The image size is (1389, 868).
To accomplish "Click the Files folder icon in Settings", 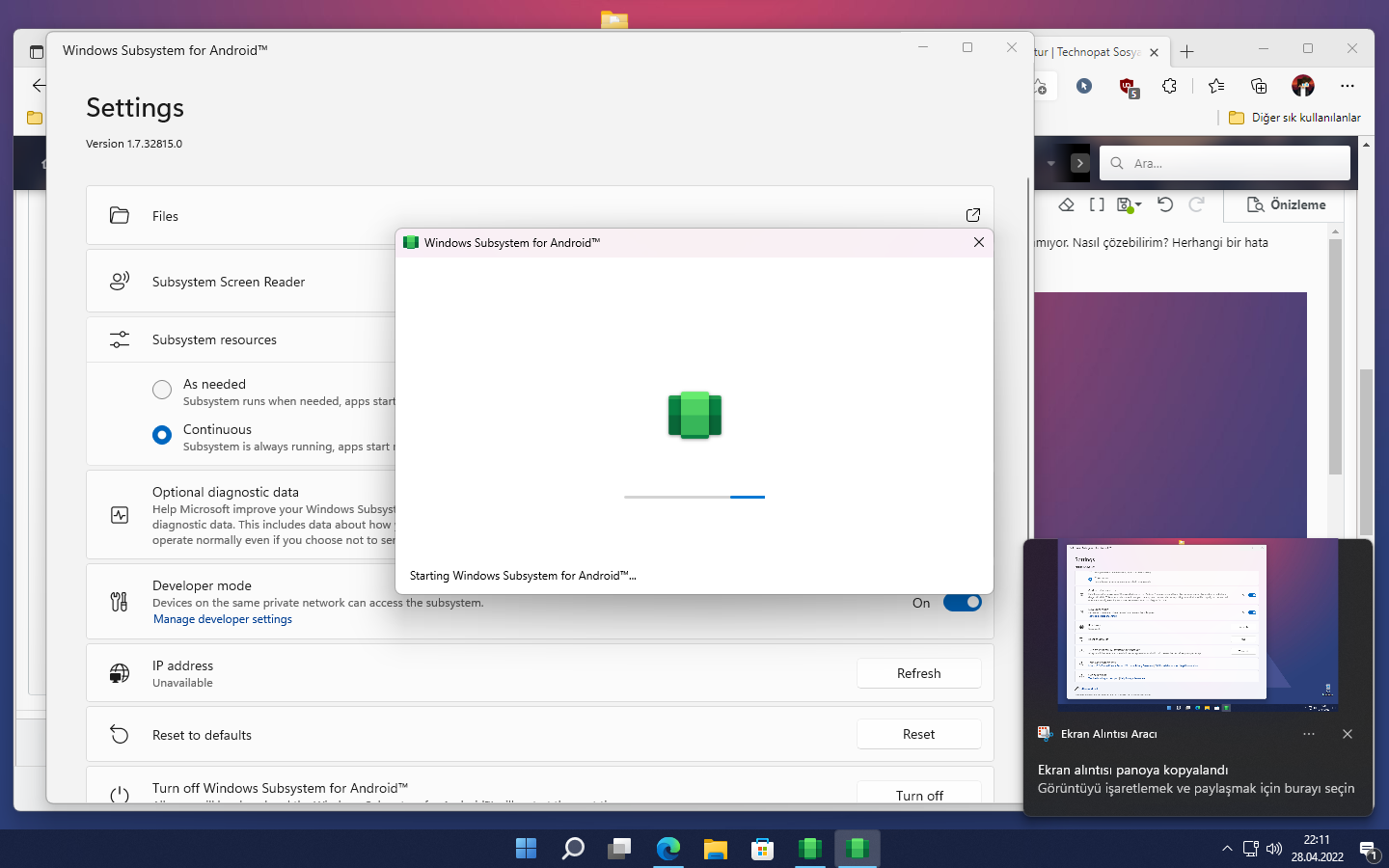I will (x=120, y=215).
